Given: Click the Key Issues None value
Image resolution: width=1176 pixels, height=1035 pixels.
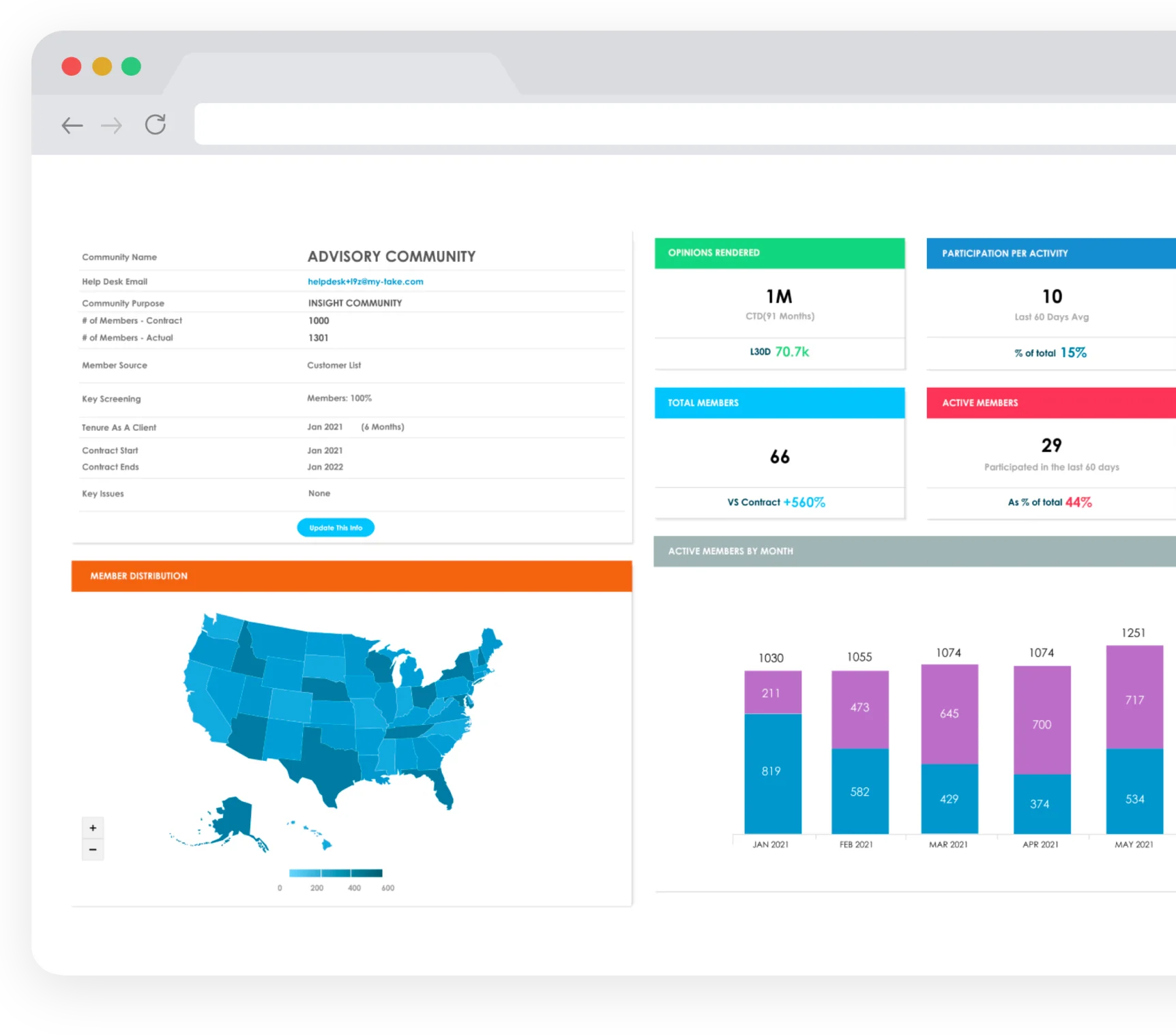Looking at the screenshot, I should pos(319,494).
